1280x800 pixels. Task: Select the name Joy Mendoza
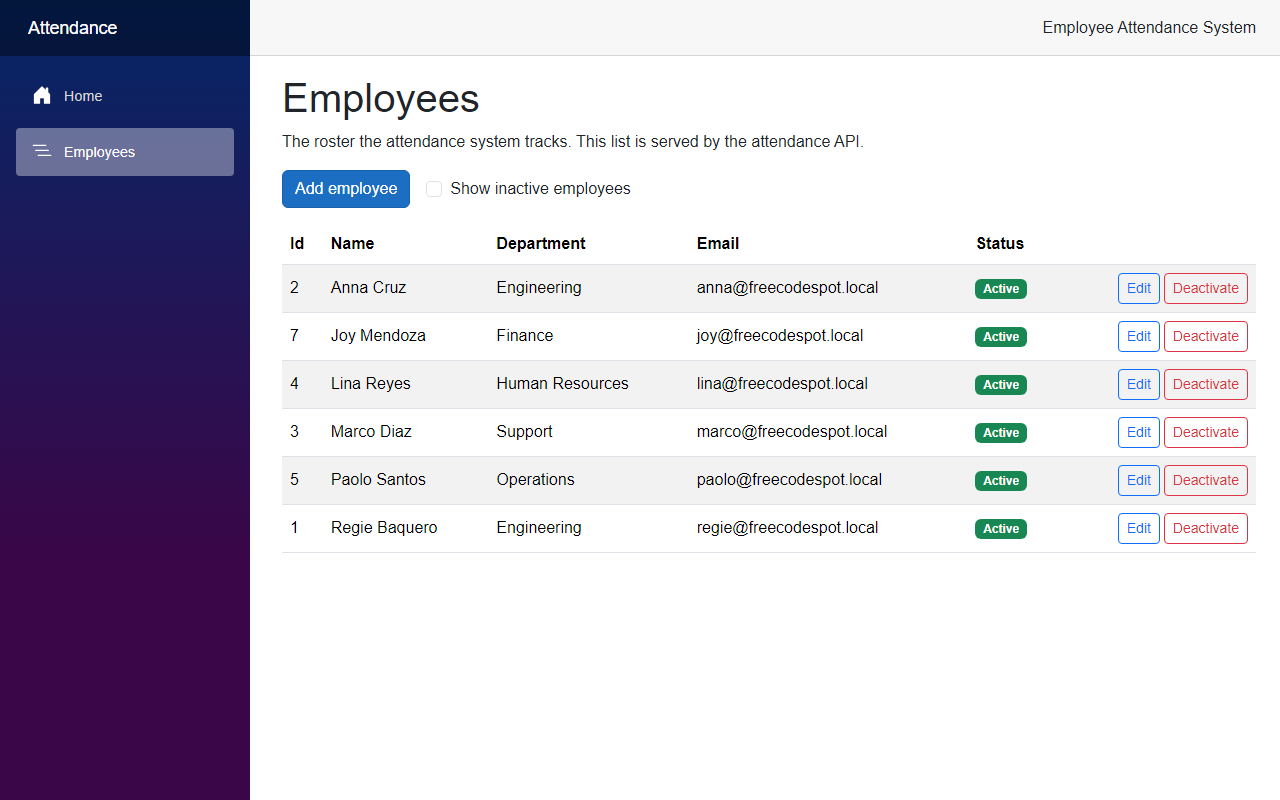(378, 335)
